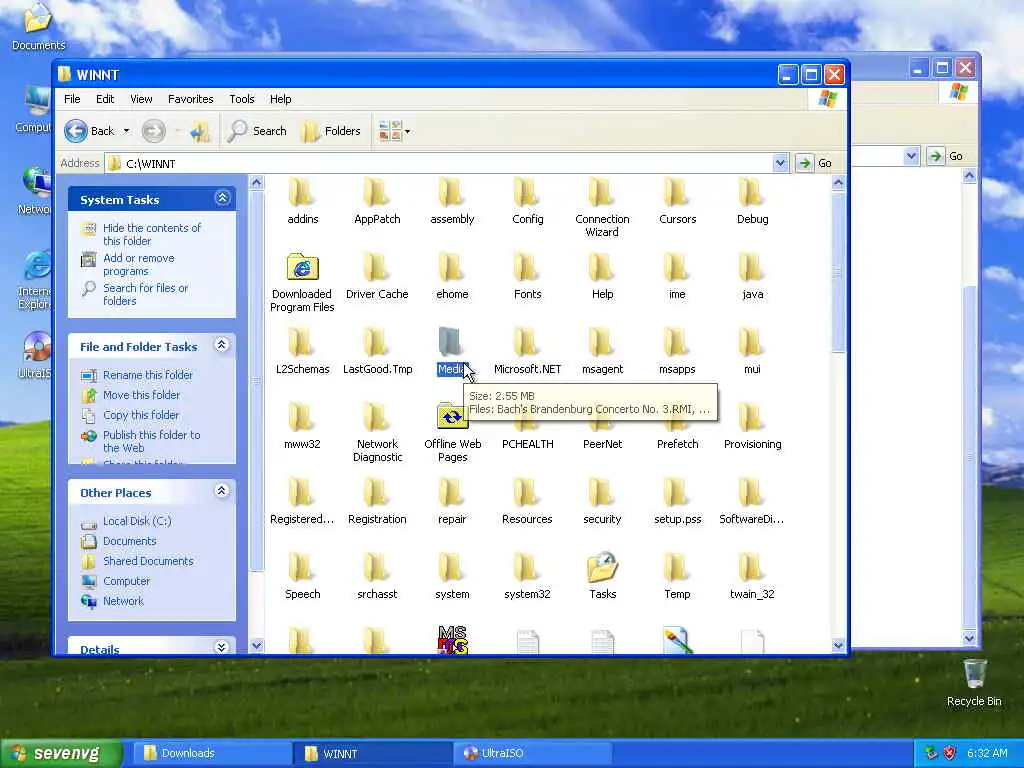The width and height of the screenshot is (1024, 768).
Task: Expand the Details panel
Action: 222,647
